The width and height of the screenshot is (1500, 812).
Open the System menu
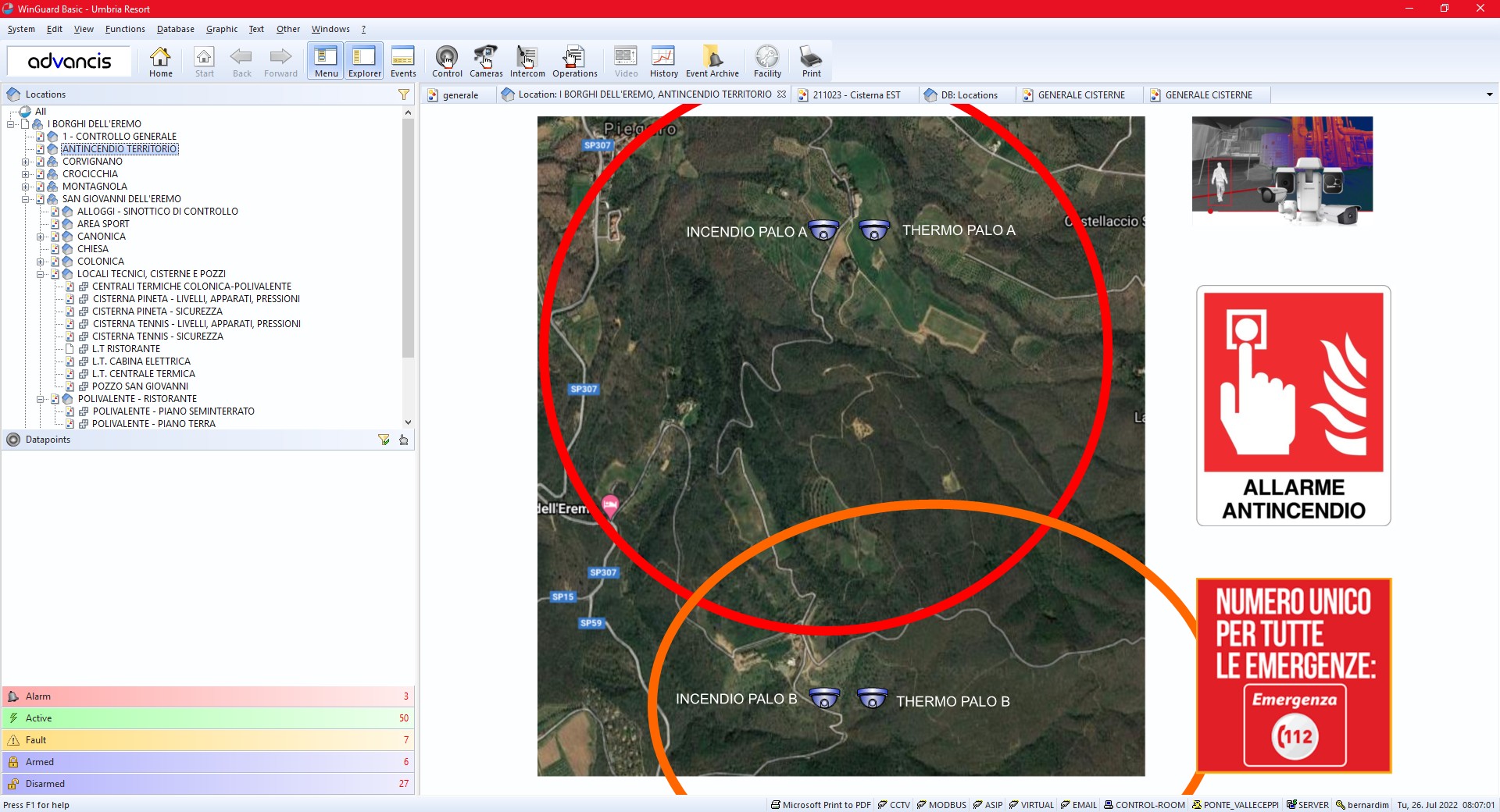pyautogui.click(x=21, y=29)
